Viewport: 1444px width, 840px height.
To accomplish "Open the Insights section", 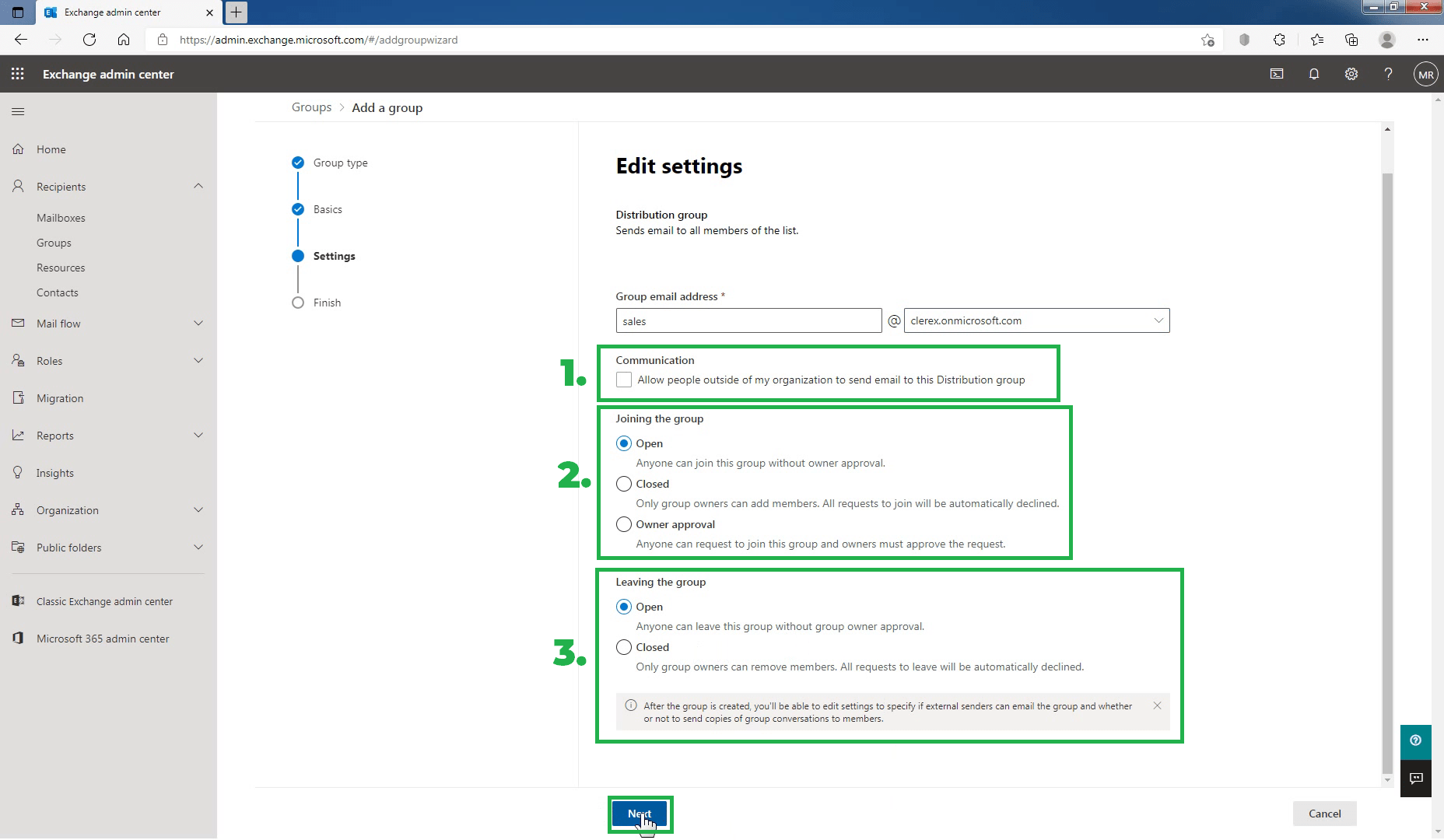I will [x=54, y=472].
